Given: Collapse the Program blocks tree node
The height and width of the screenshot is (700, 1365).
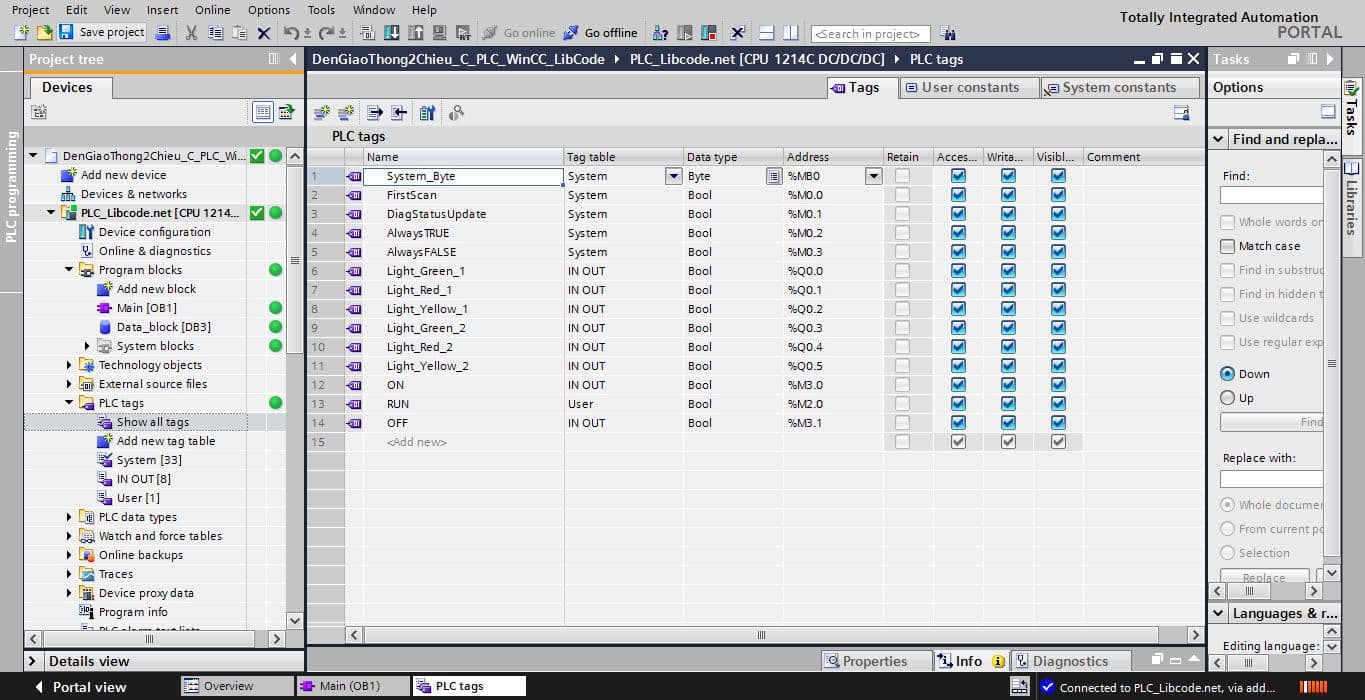Looking at the screenshot, I should pos(69,270).
